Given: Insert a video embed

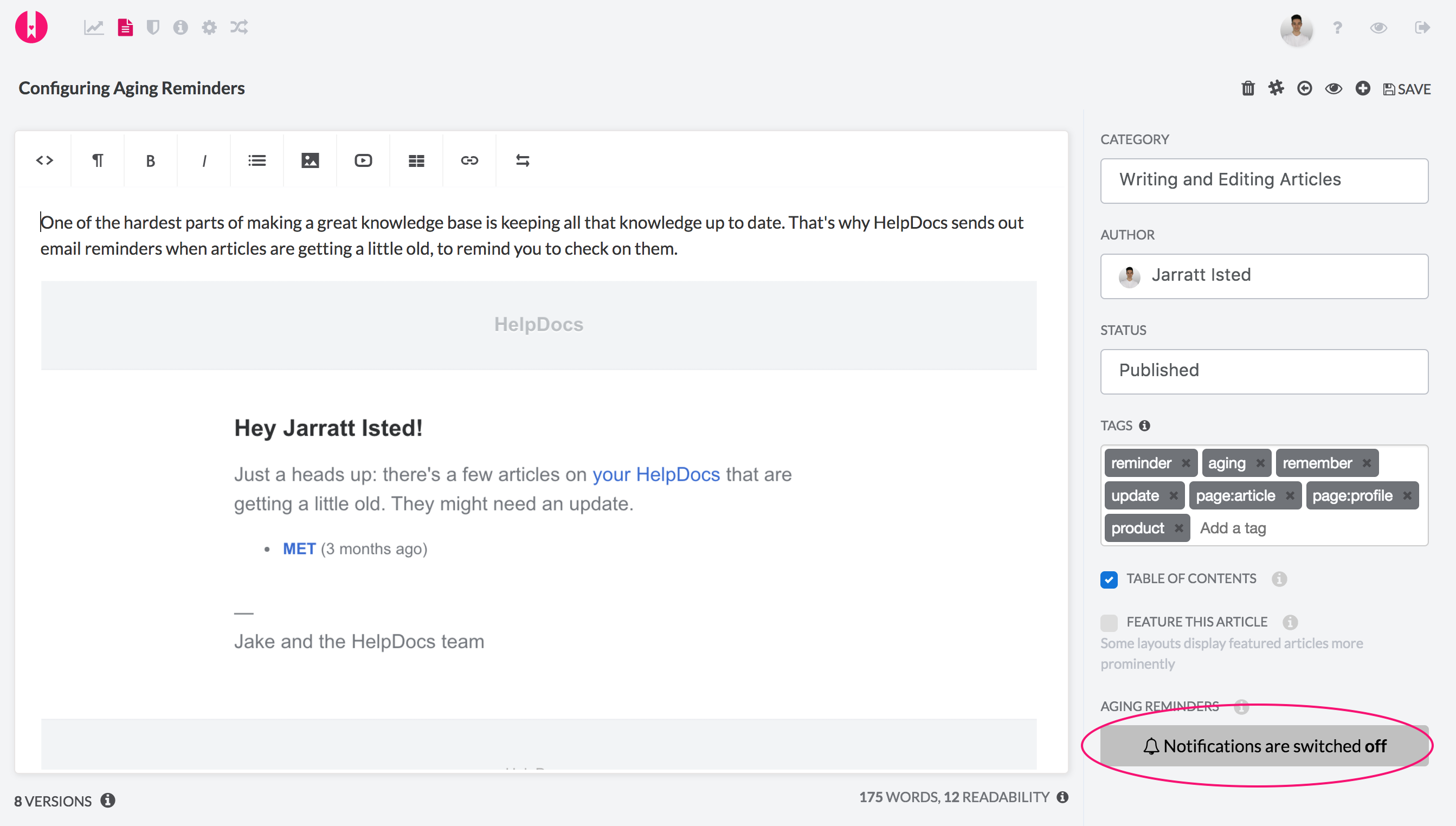Looking at the screenshot, I should pos(363,160).
